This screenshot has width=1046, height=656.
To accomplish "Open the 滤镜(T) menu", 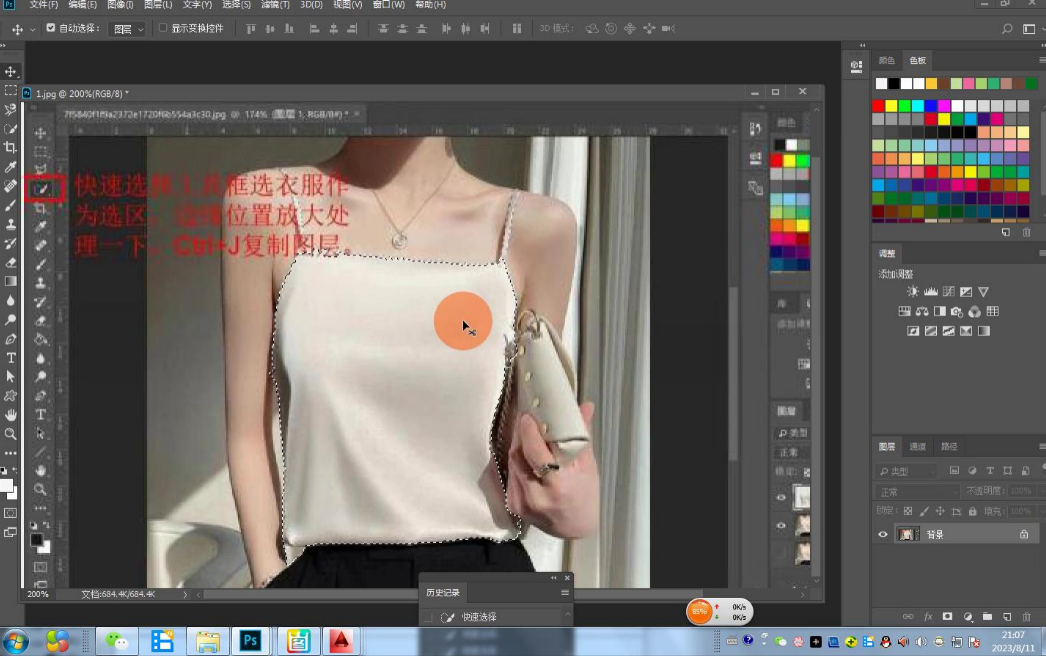I will point(276,5).
